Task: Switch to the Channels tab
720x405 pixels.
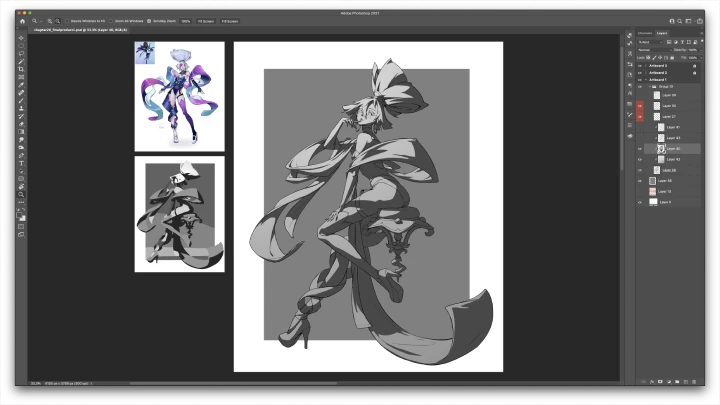Action: click(645, 32)
